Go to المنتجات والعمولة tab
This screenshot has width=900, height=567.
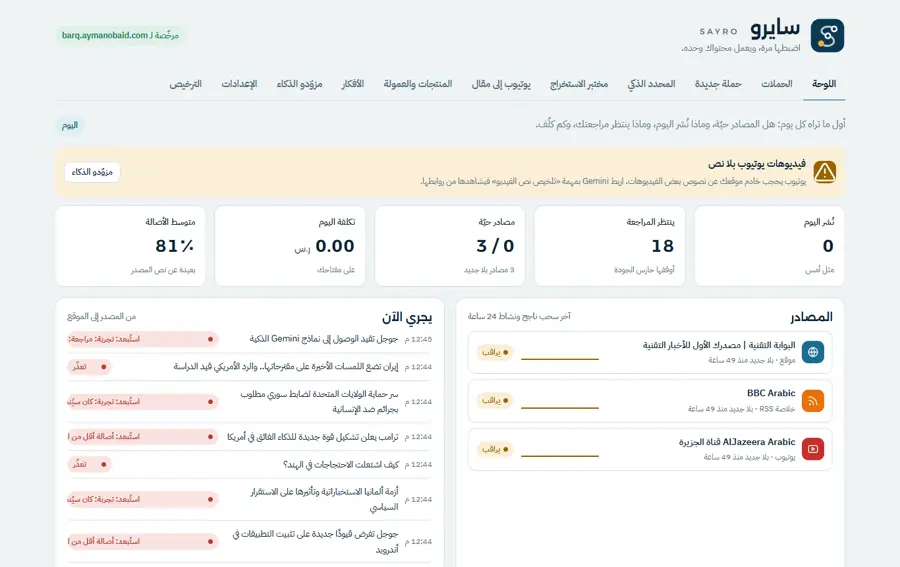pos(418,84)
